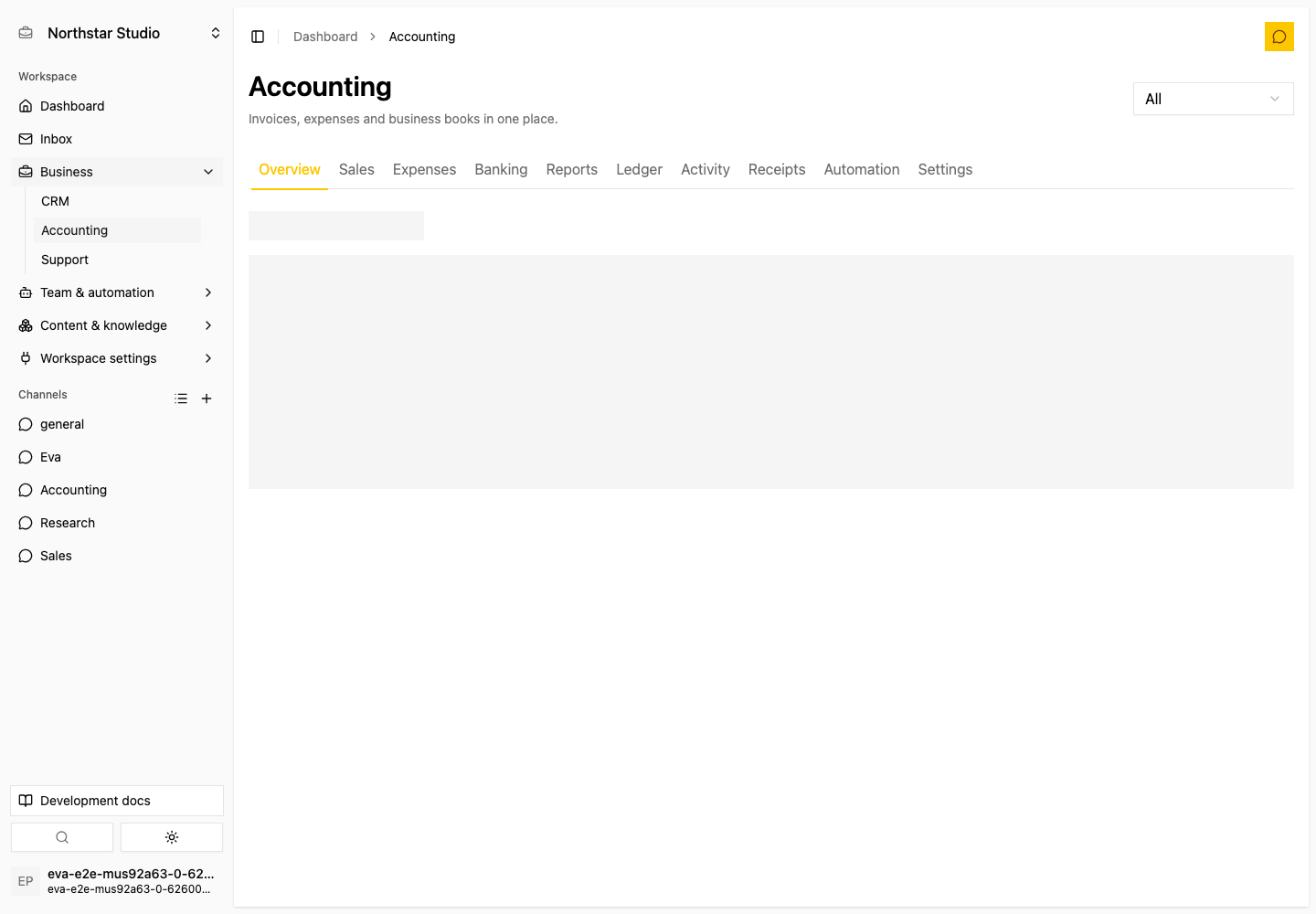Screen dimensions: 1316x914
Task: Expand Team & automation section
Action: [117, 292]
